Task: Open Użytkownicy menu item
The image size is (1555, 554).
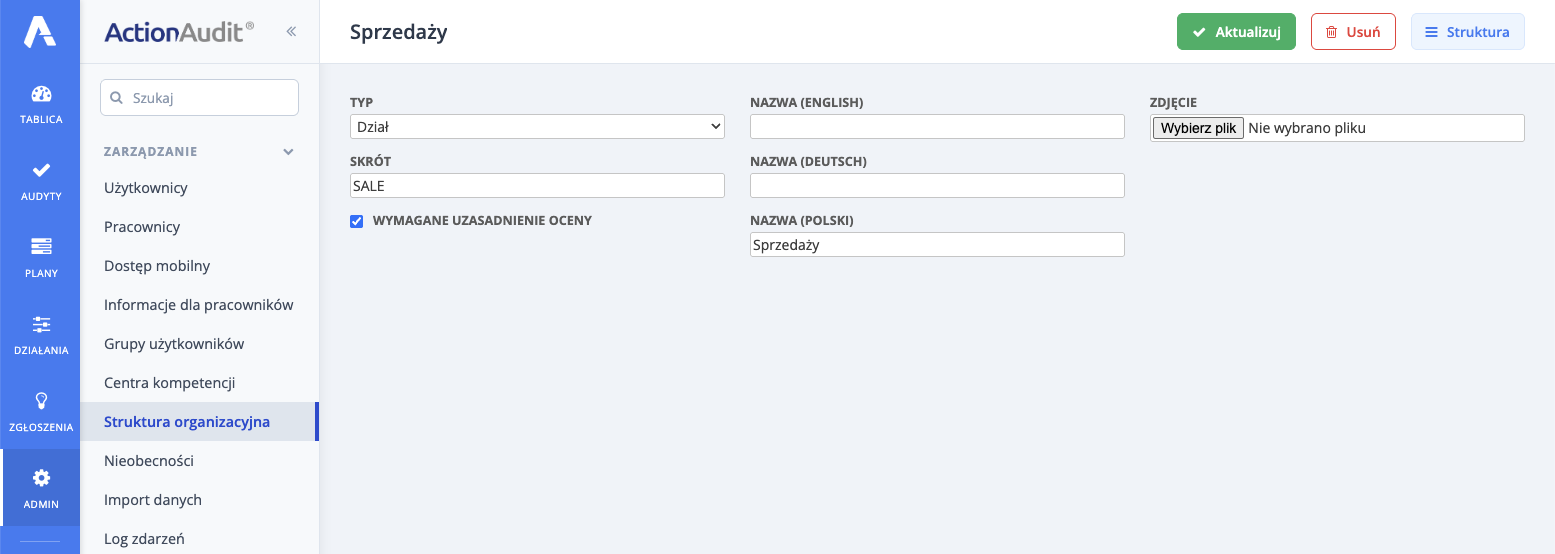Action: click(146, 188)
